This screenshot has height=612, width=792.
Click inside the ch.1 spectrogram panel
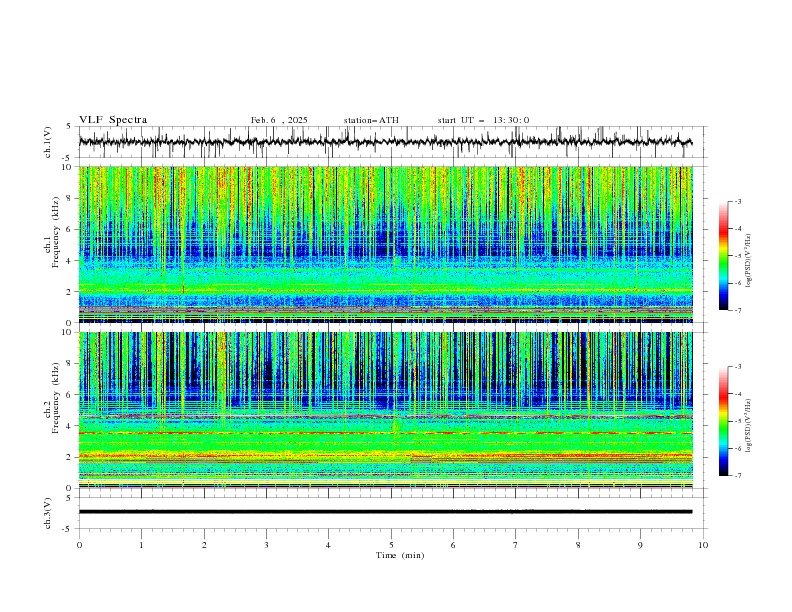(385, 244)
